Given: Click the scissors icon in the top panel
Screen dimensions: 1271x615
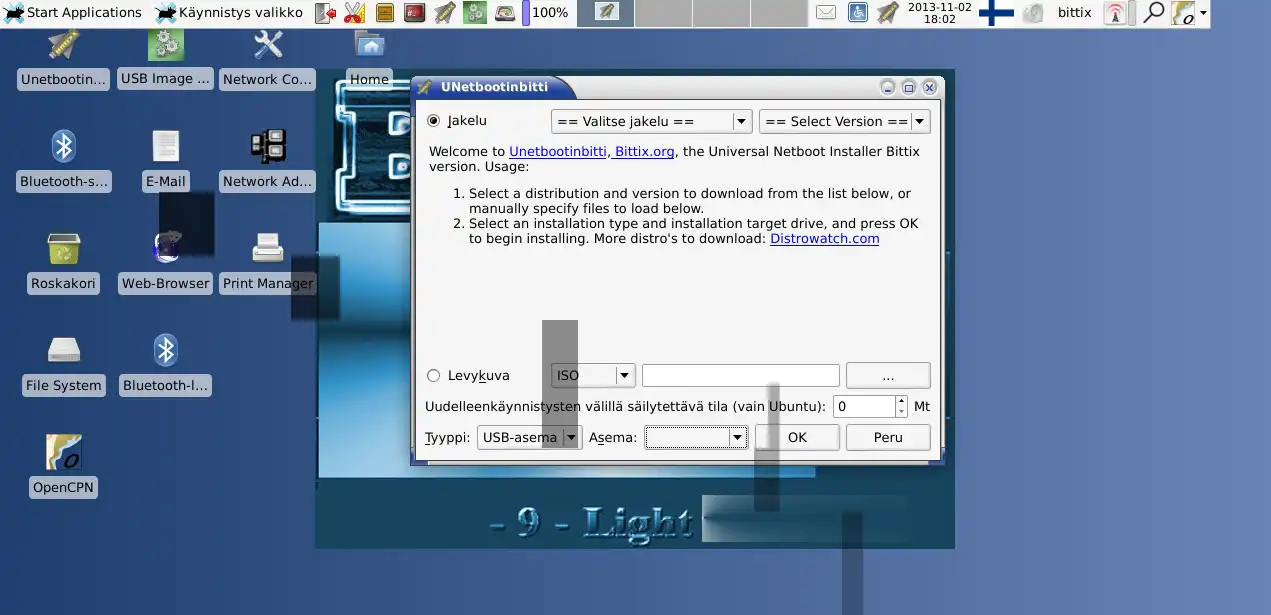Looking at the screenshot, I should pos(354,13).
